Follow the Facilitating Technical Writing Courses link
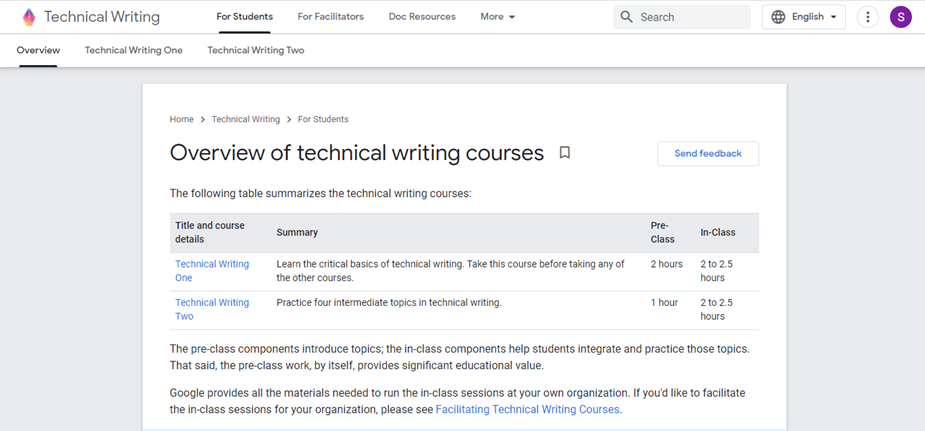The height and width of the screenshot is (431, 925). (528, 409)
